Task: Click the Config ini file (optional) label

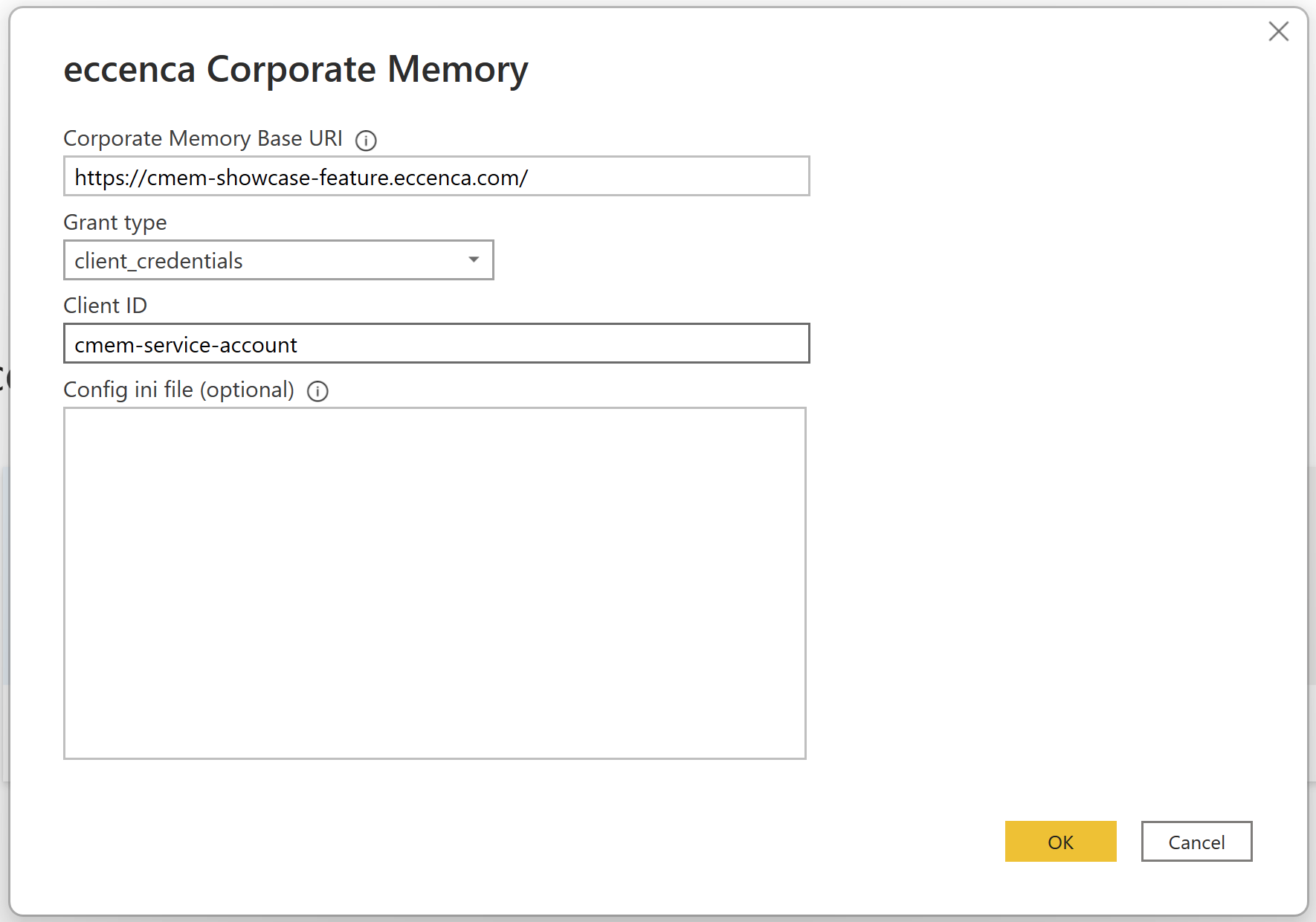Action: [178, 390]
